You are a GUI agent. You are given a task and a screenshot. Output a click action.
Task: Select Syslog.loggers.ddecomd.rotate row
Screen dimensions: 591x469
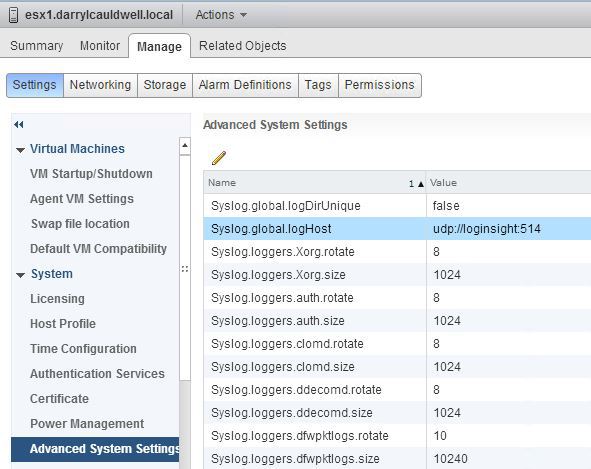[x=397, y=390]
